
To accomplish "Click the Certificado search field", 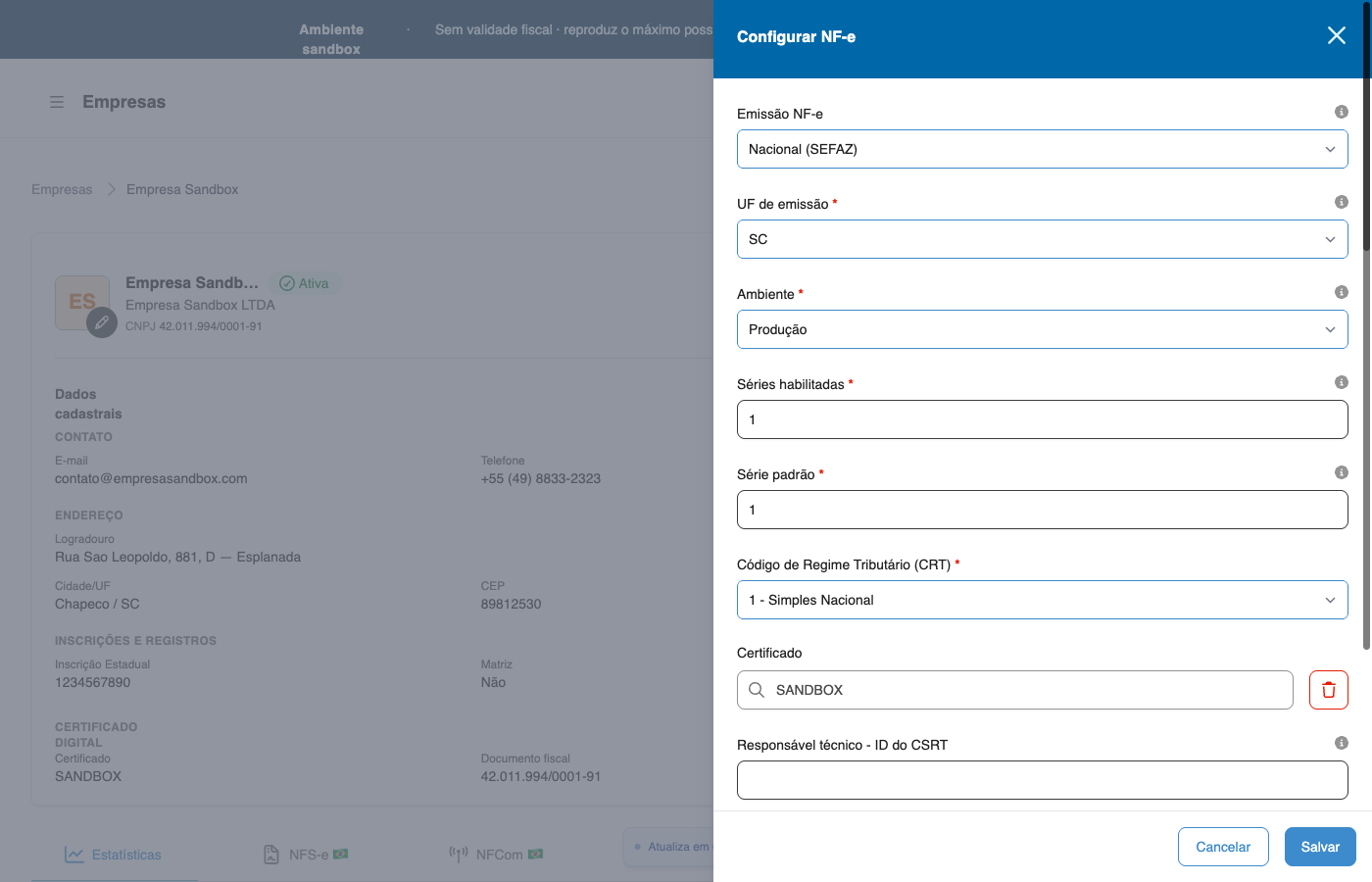I will 1015,690.
